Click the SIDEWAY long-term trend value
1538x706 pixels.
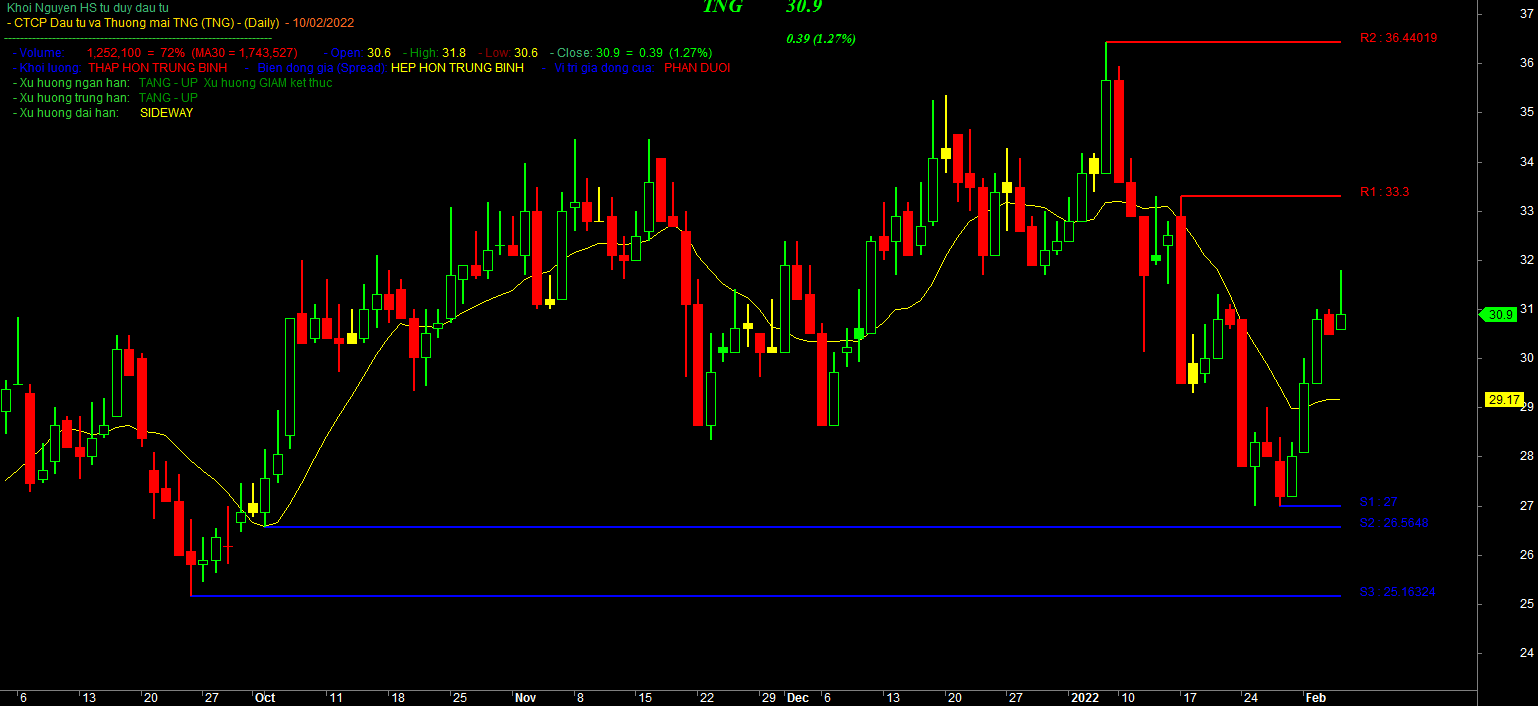coord(166,113)
